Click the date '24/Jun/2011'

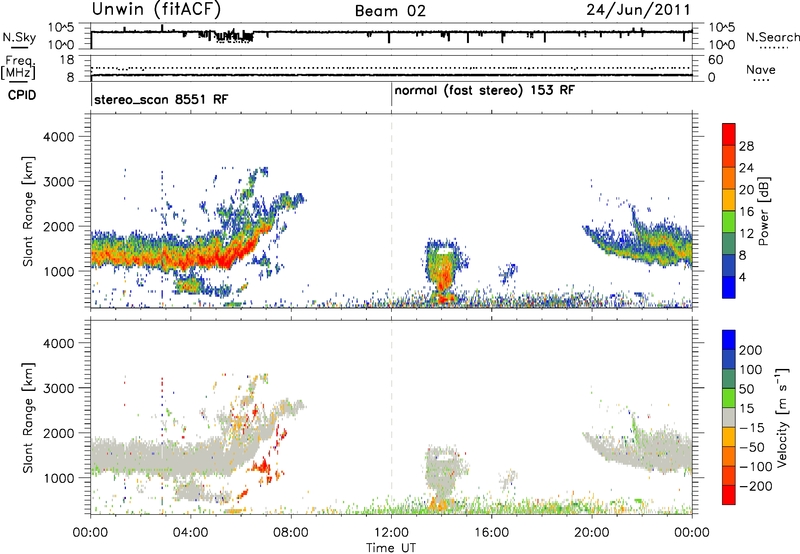pos(638,9)
